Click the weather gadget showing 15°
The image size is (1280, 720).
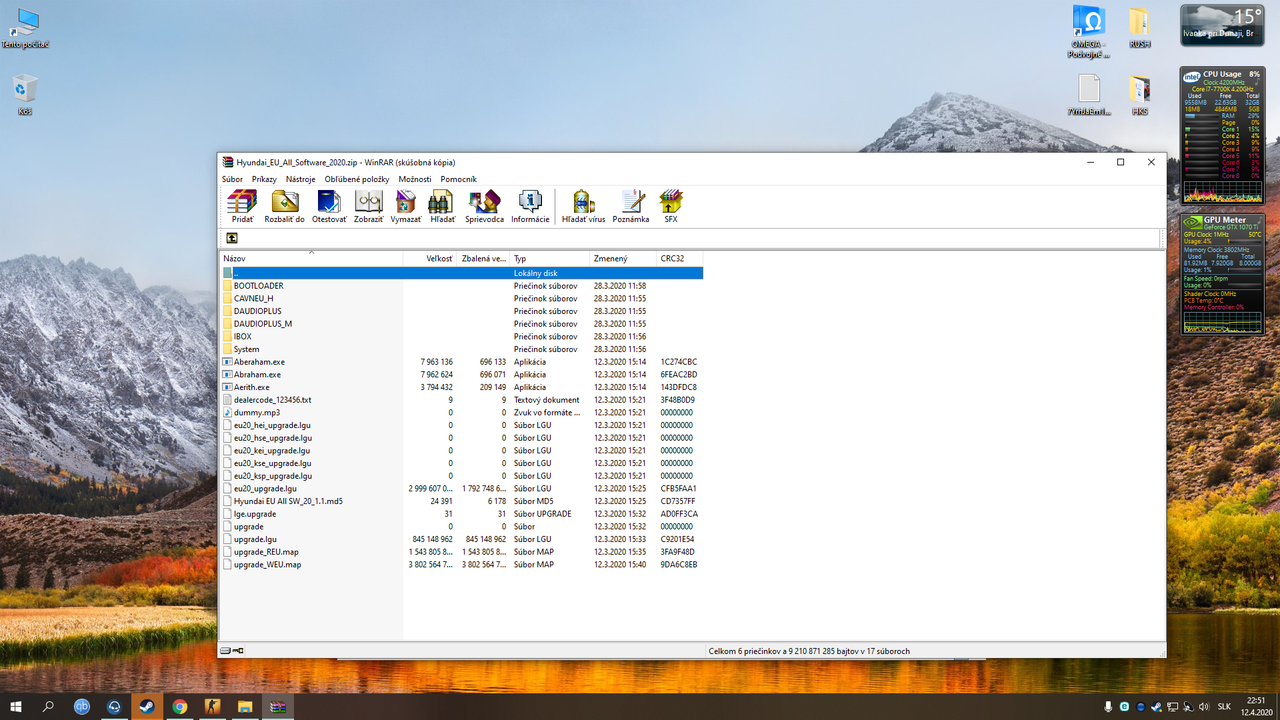tap(1222, 25)
